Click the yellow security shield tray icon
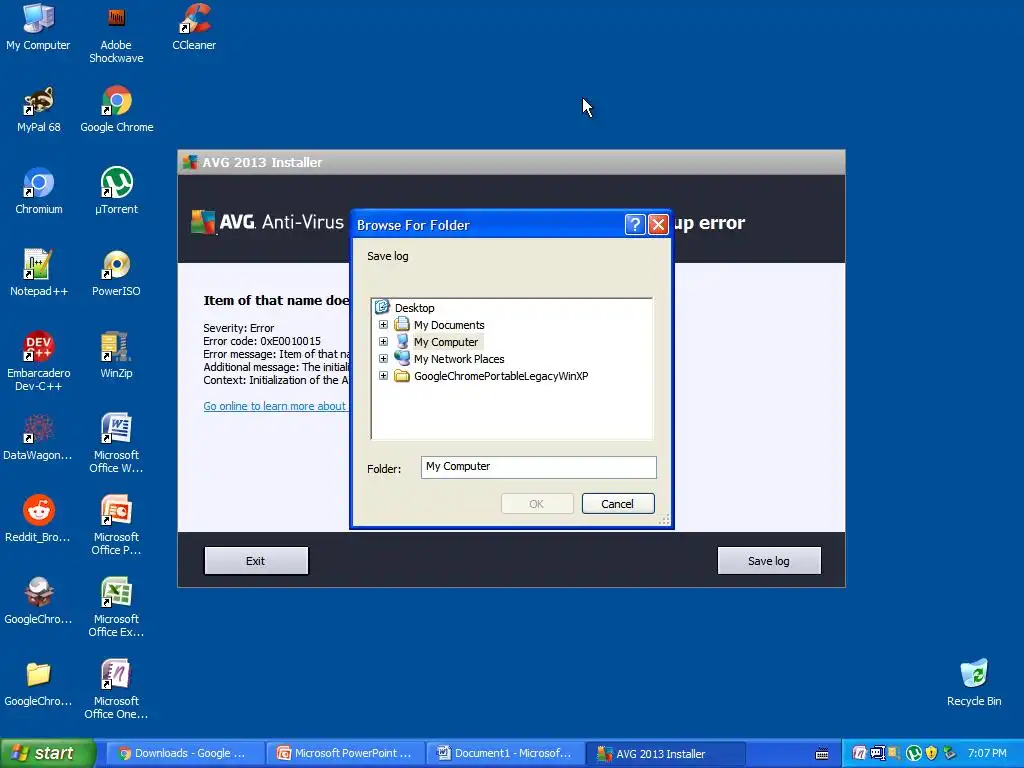1024x768 pixels. pos(931,754)
